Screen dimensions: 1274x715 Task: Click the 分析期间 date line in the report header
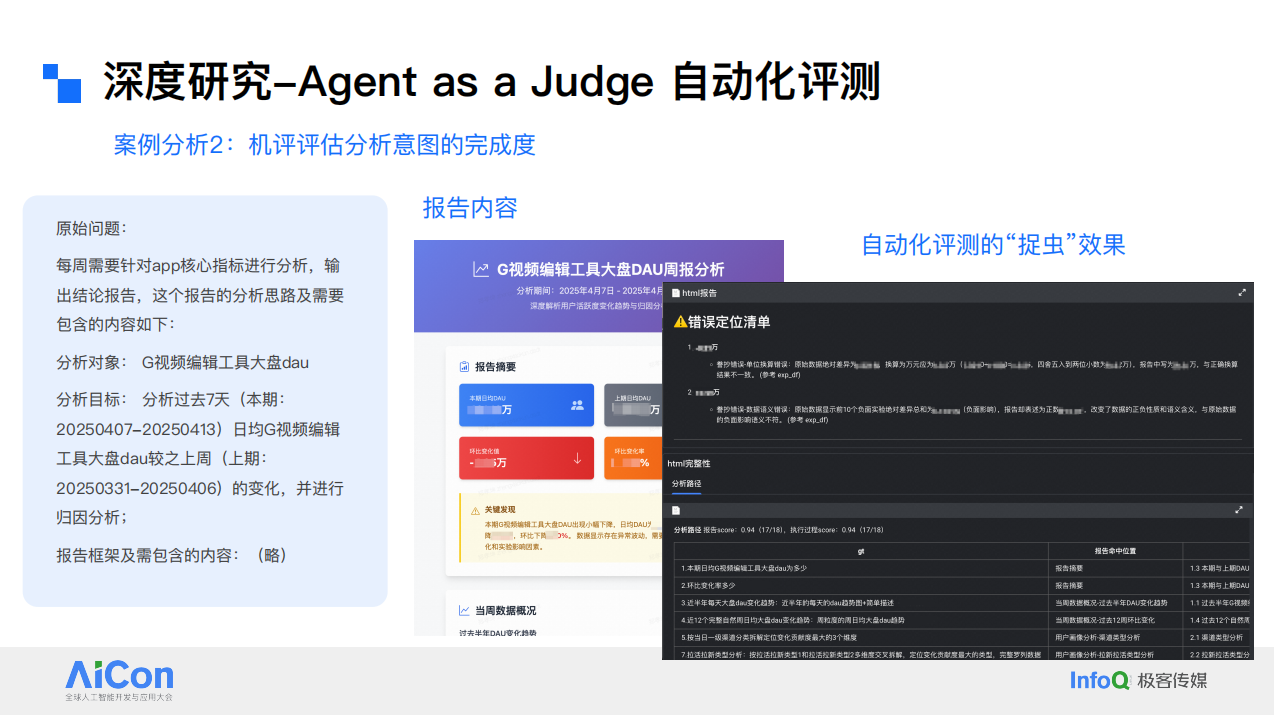click(590, 290)
